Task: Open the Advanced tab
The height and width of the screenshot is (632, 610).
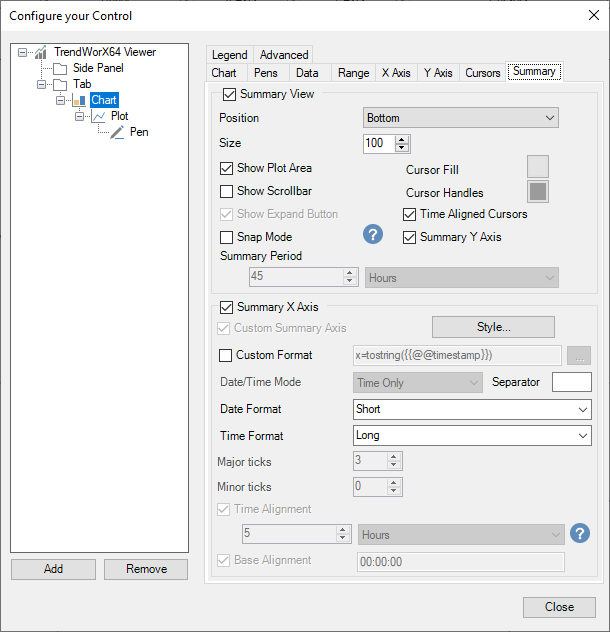Action: pos(284,55)
